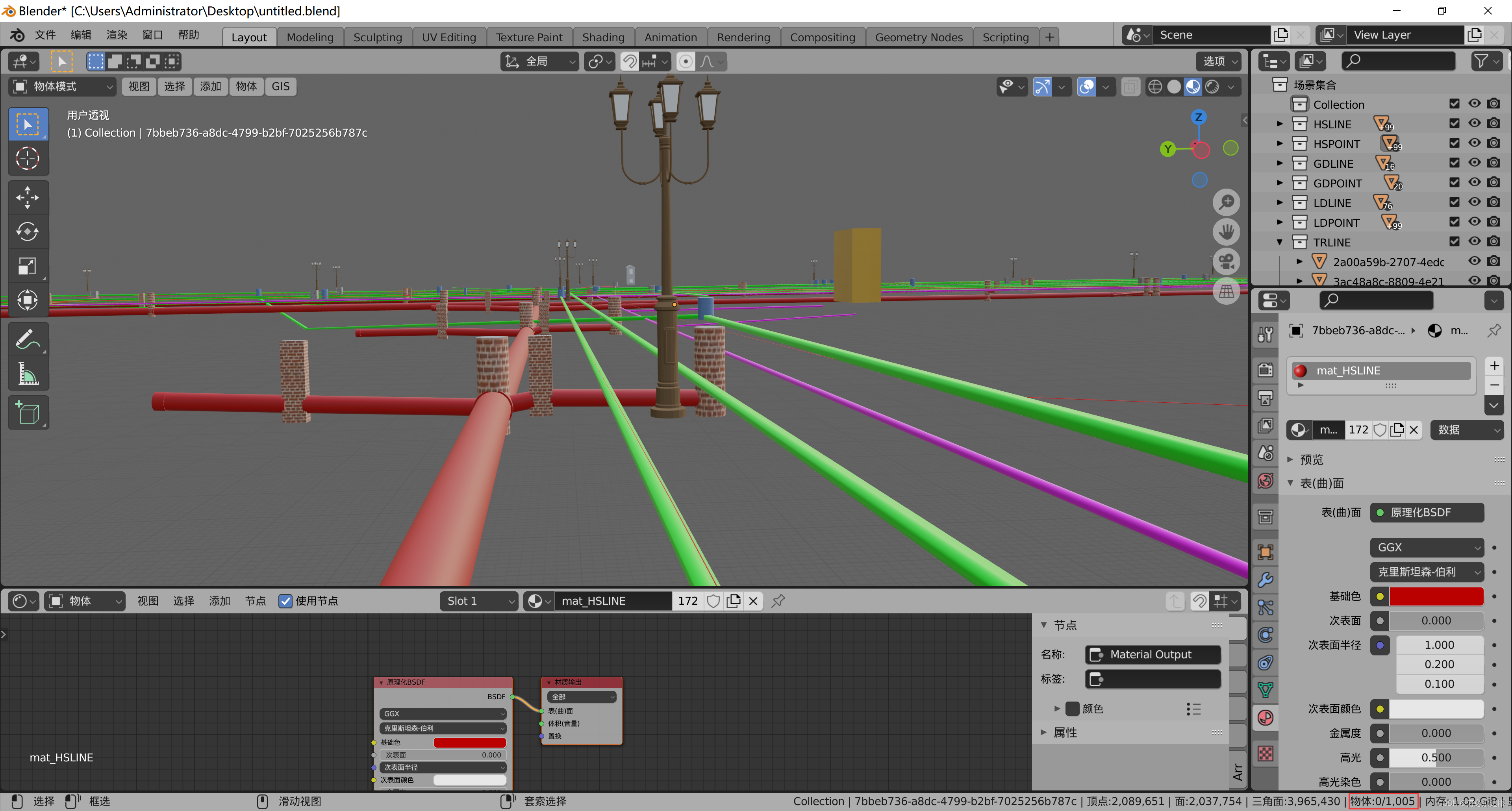Click the pan view hand icon
The width and height of the screenshot is (1512, 811).
(x=1226, y=232)
